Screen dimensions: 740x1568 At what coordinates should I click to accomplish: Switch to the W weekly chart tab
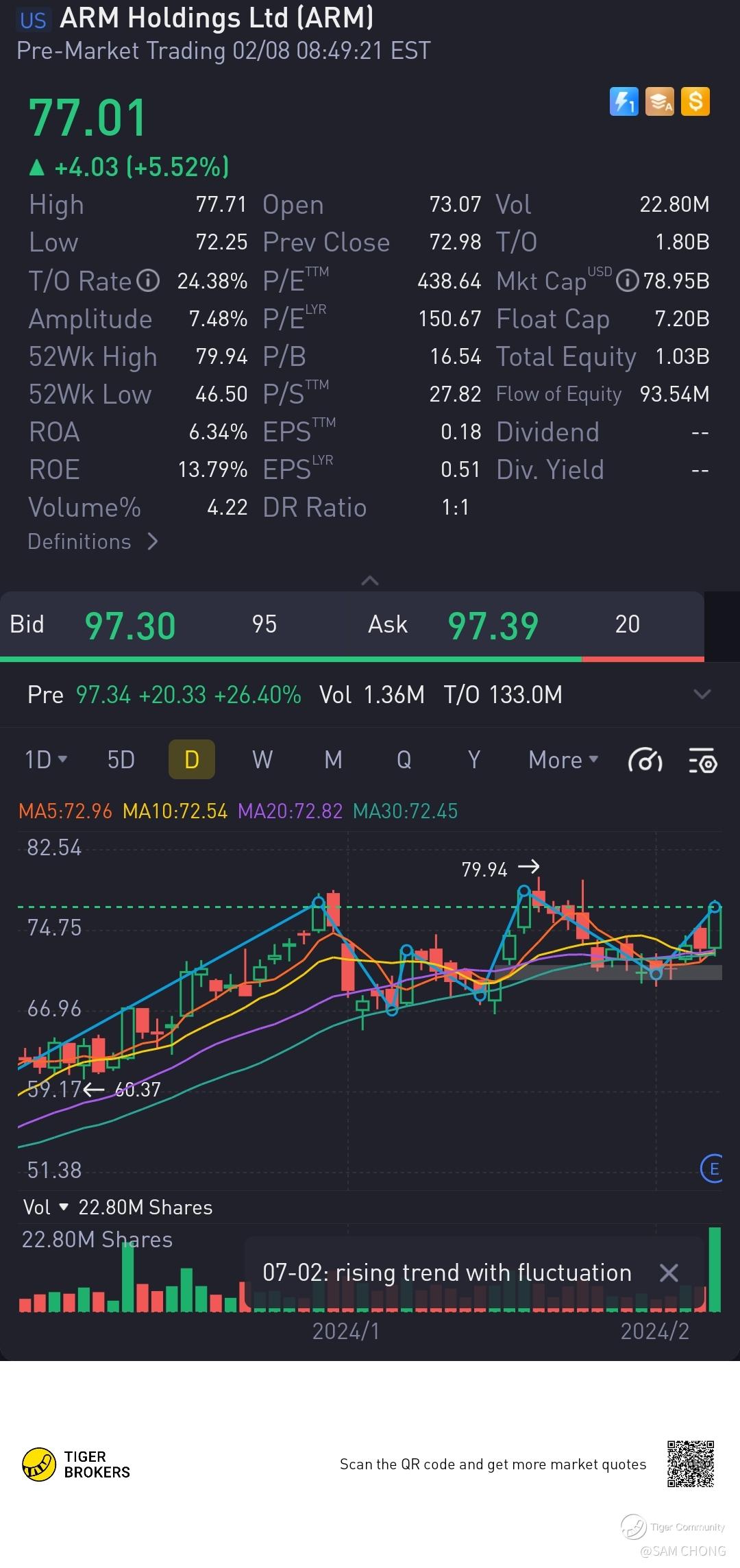click(x=262, y=760)
